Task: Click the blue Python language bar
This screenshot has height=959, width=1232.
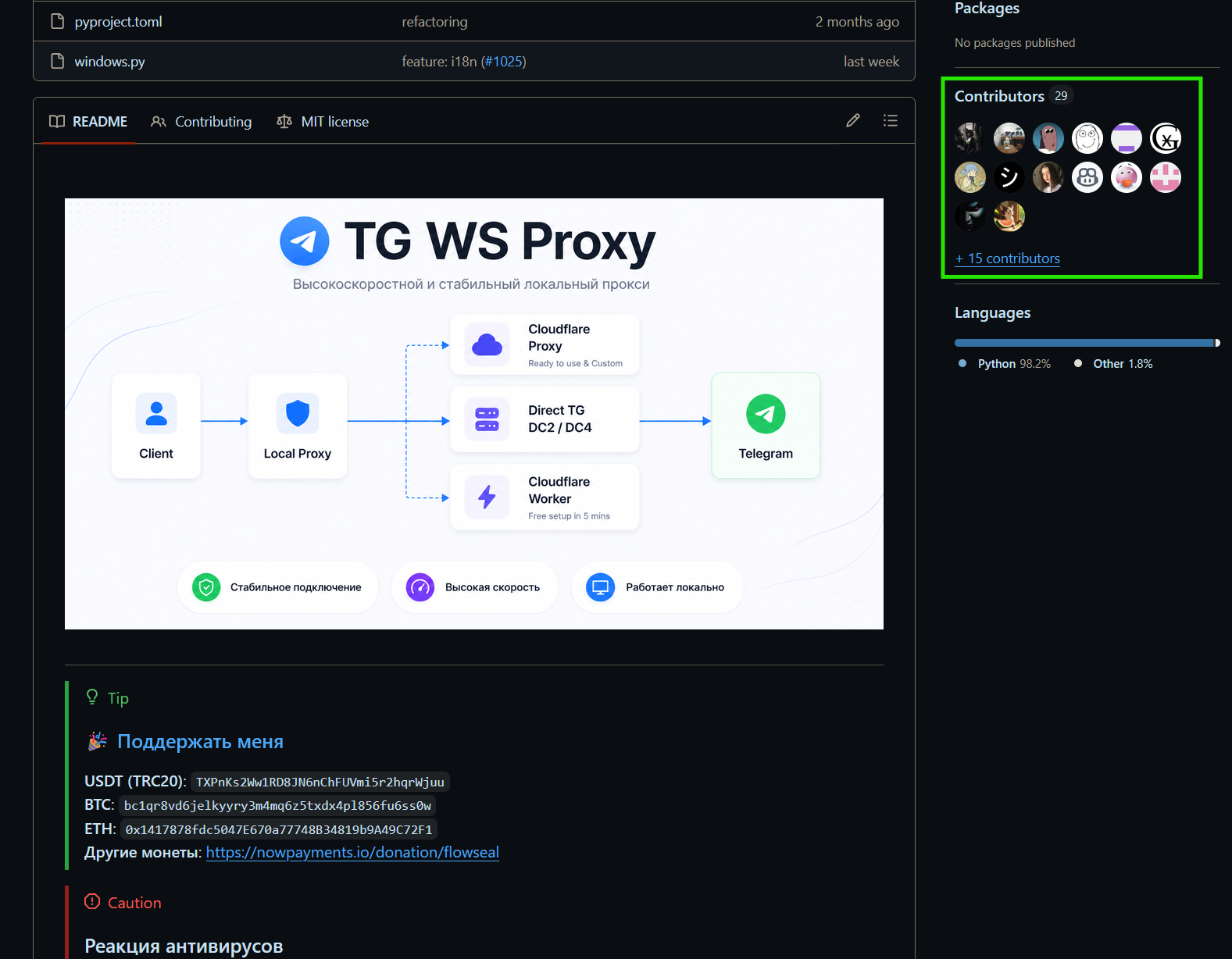Action: pos(1084,343)
